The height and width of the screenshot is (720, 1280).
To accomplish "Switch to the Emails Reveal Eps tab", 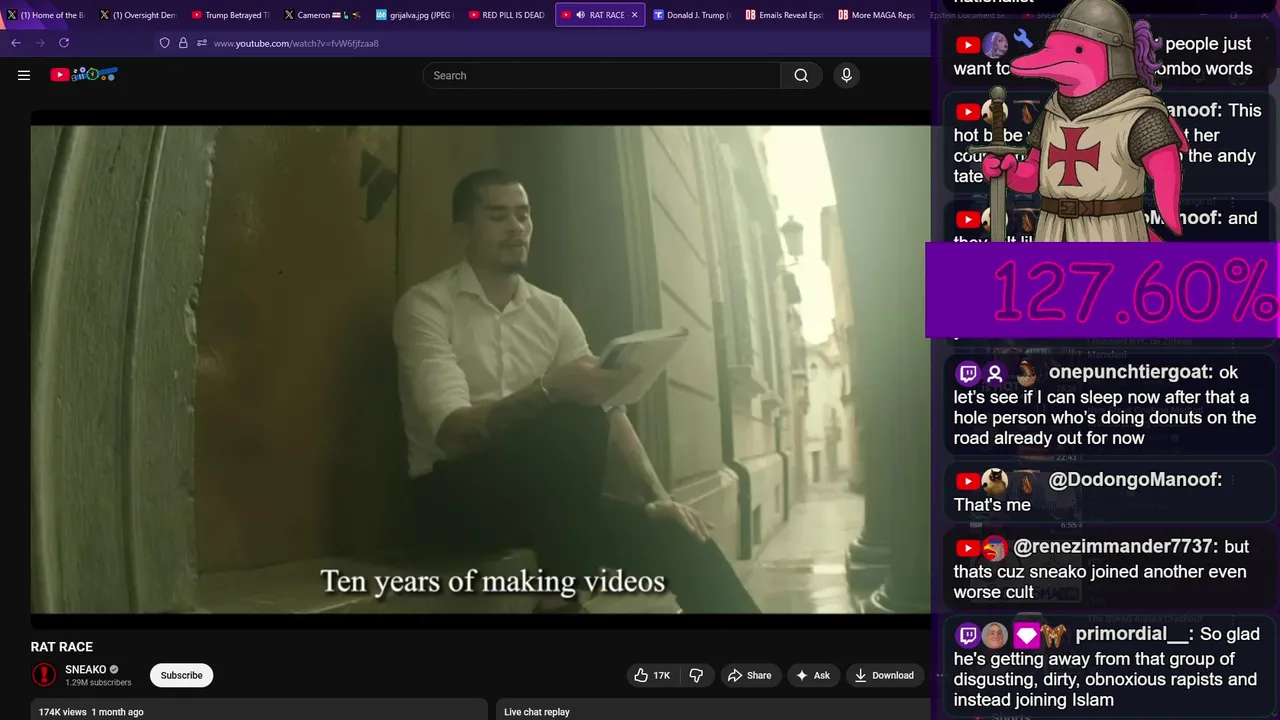I will coord(783,15).
